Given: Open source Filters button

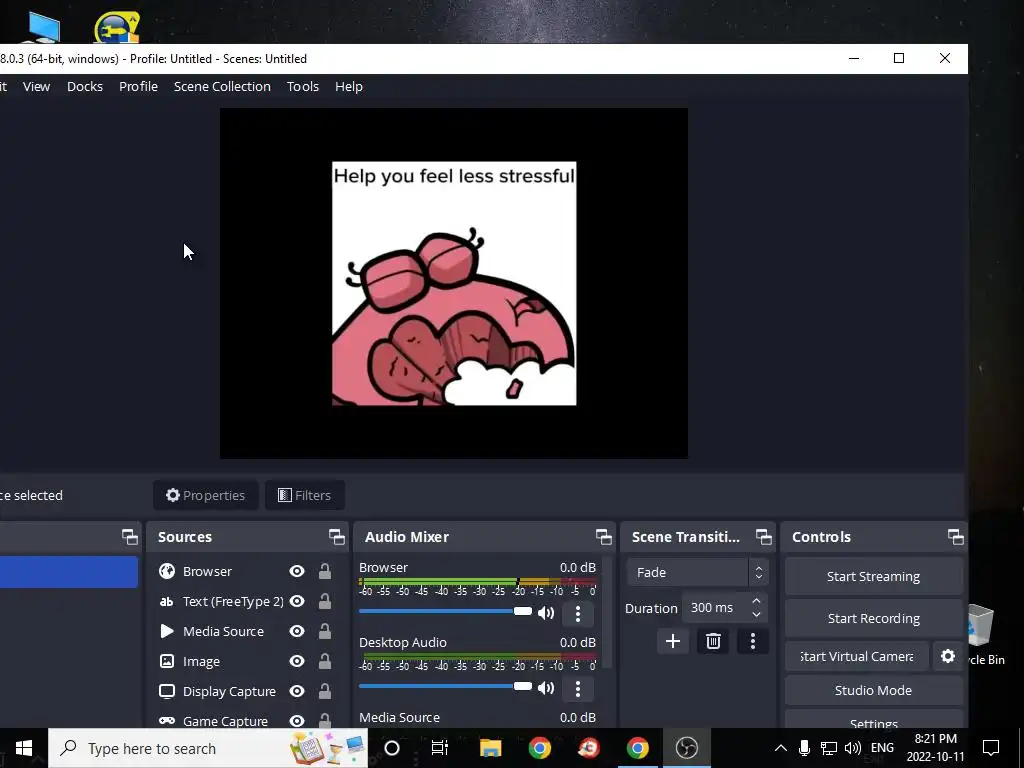Looking at the screenshot, I should coord(305,495).
